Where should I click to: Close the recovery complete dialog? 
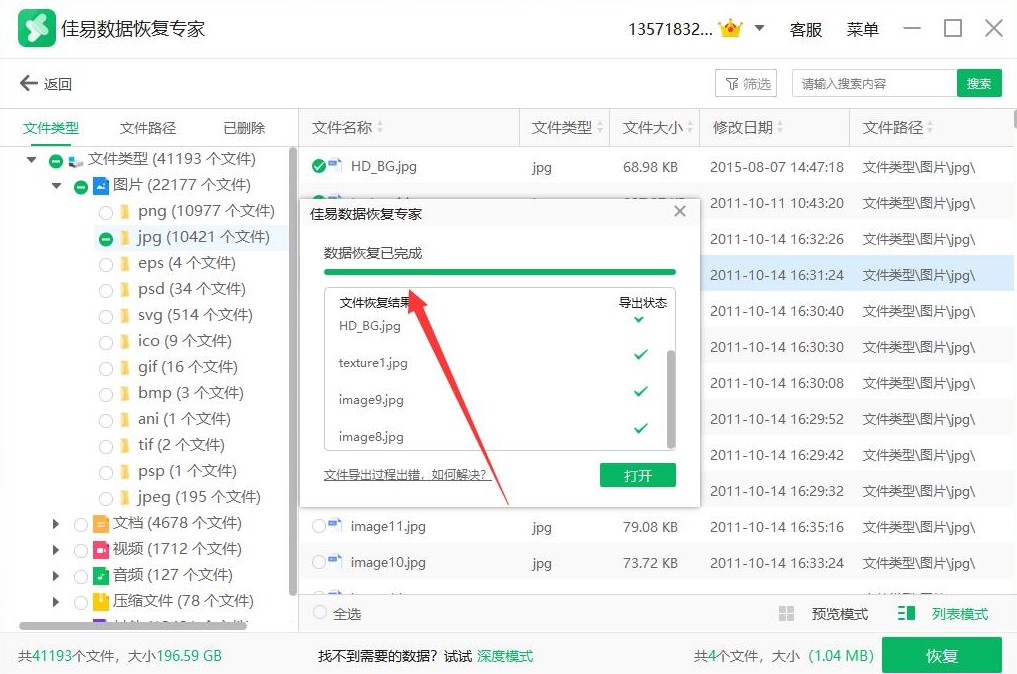680,212
